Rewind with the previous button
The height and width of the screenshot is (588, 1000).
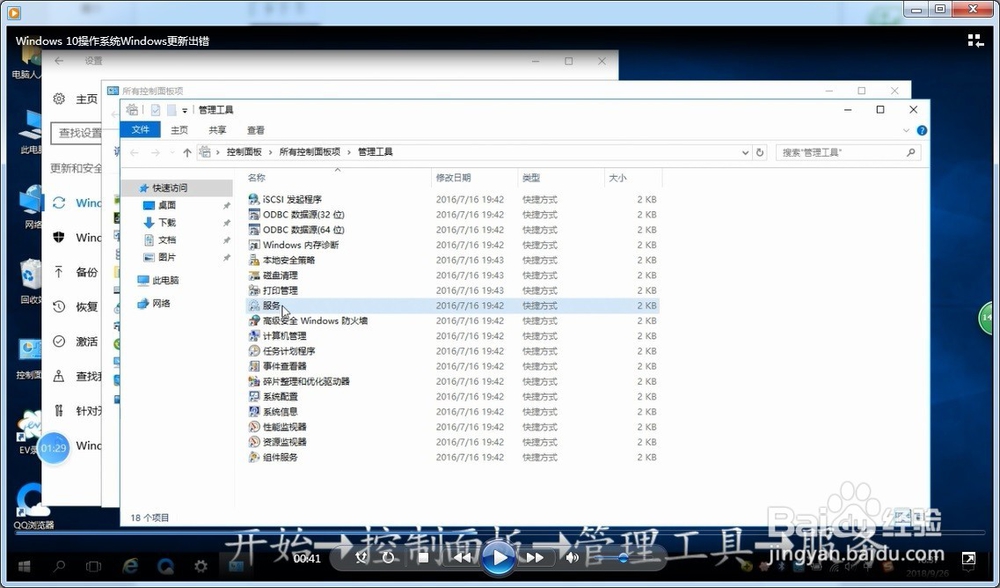click(462, 558)
